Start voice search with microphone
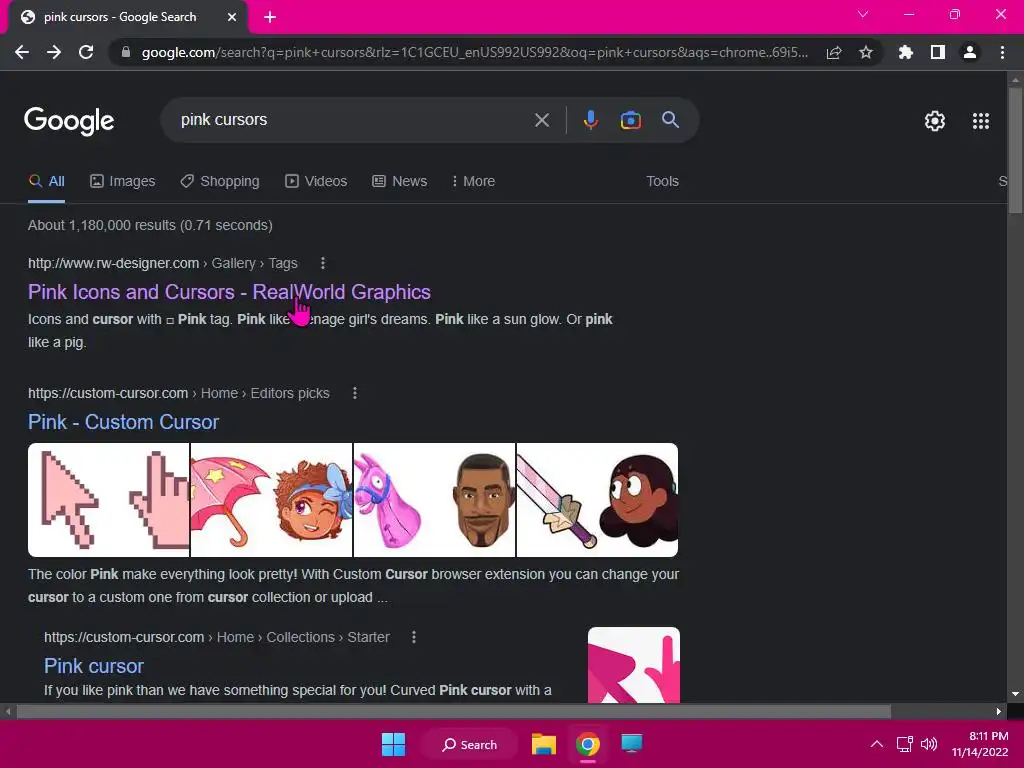The image size is (1024, 768). tap(590, 120)
